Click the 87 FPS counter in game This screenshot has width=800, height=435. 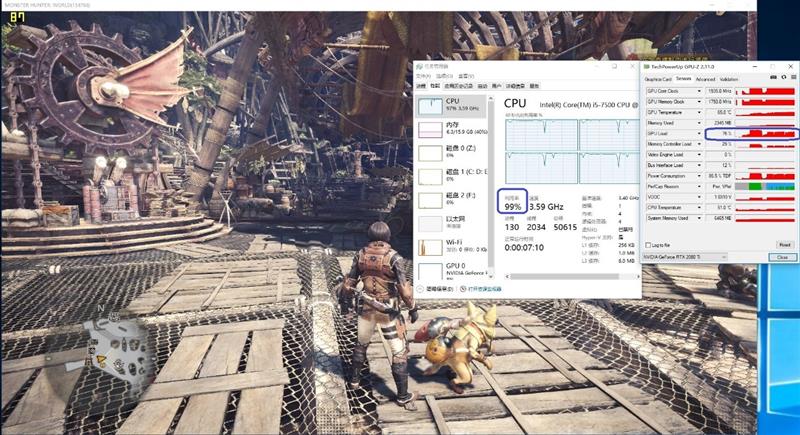point(17,18)
